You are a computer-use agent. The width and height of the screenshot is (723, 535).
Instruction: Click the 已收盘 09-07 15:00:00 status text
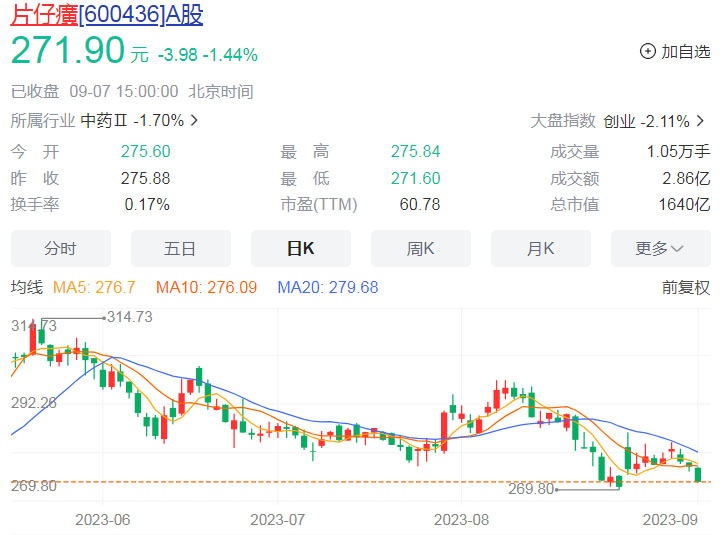pos(95,91)
